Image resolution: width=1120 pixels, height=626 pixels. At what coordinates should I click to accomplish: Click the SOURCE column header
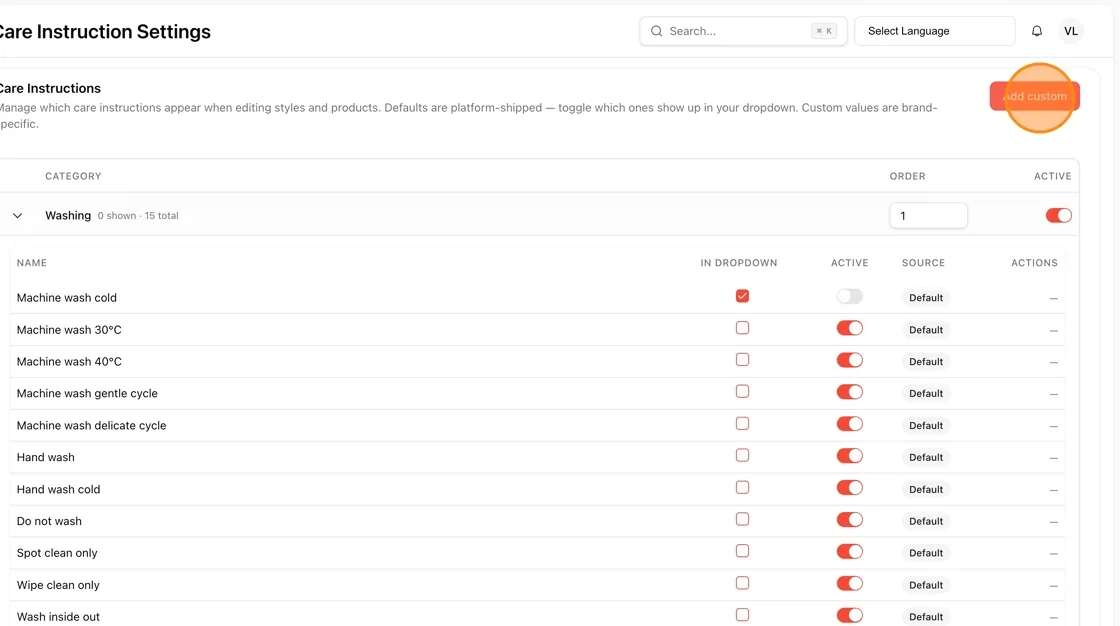click(923, 263)
